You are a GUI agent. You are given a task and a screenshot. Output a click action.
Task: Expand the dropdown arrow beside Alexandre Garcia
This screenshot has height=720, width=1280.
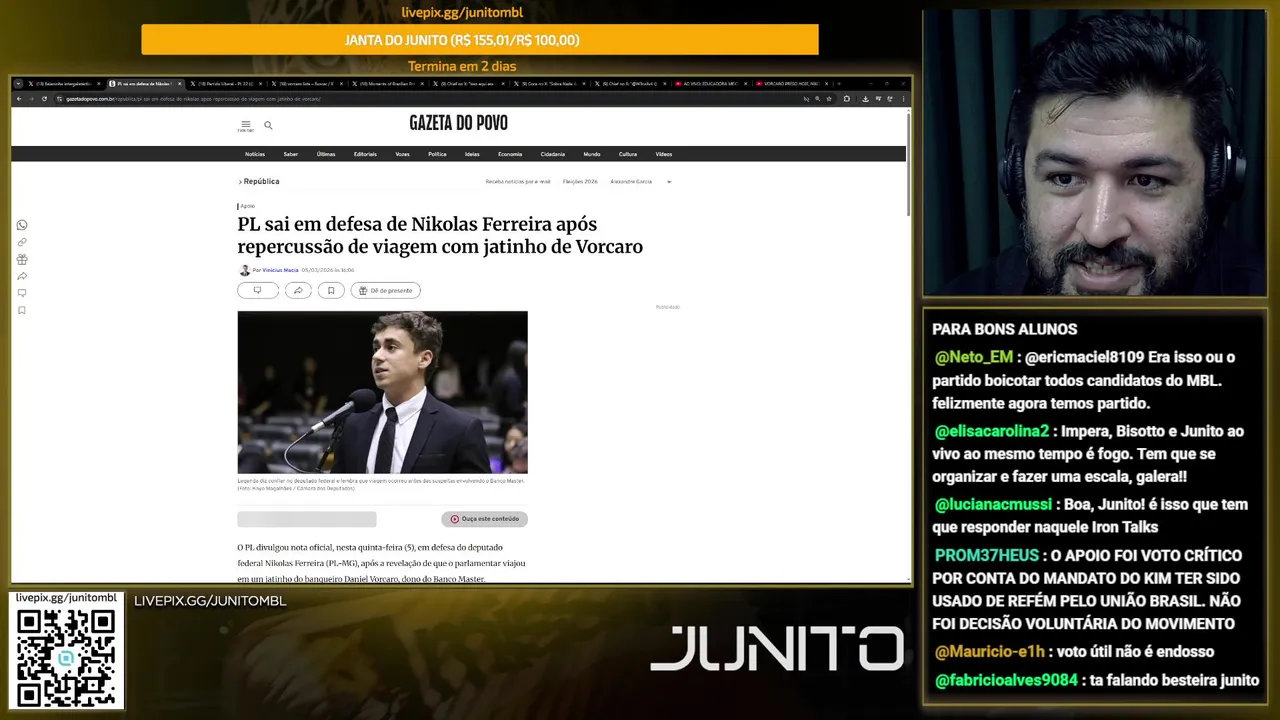pos(669,182)
